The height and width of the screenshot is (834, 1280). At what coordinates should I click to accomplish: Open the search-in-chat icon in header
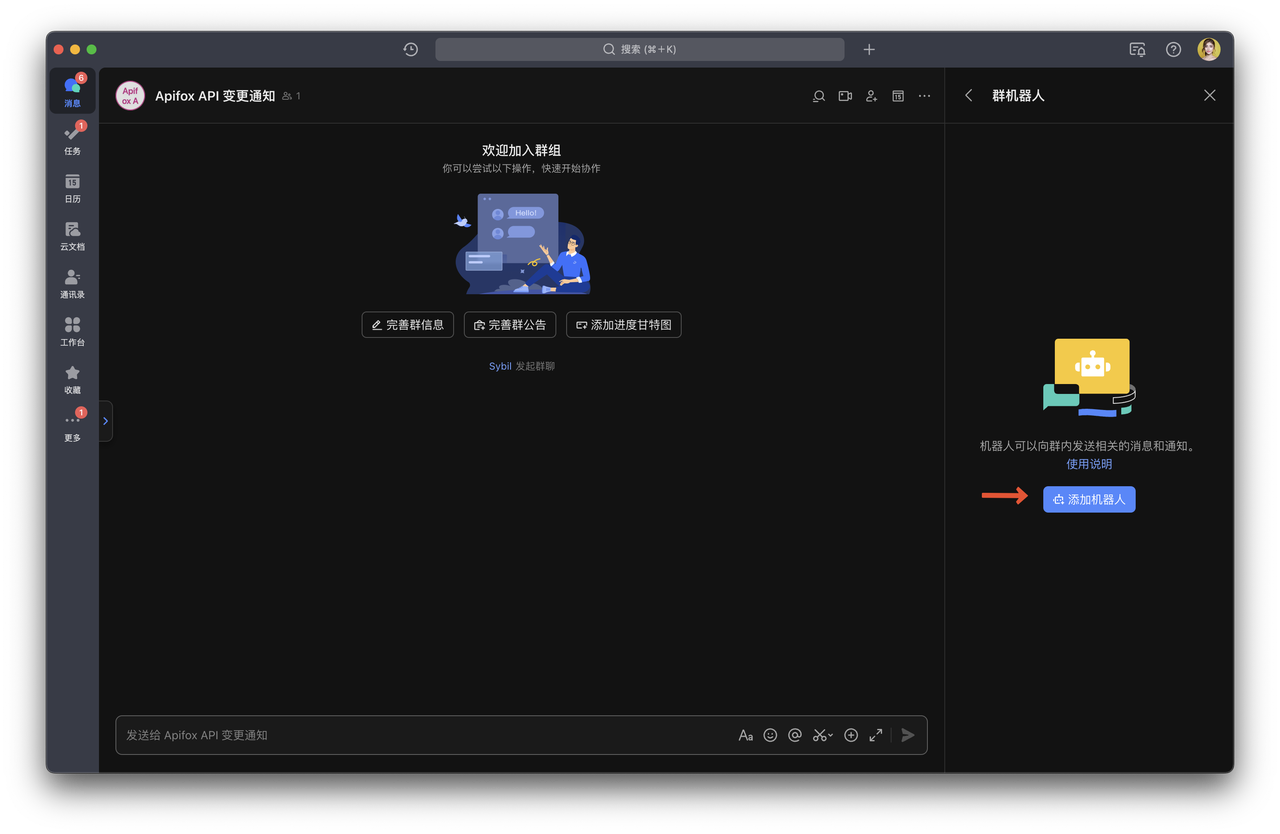(819, 96)
